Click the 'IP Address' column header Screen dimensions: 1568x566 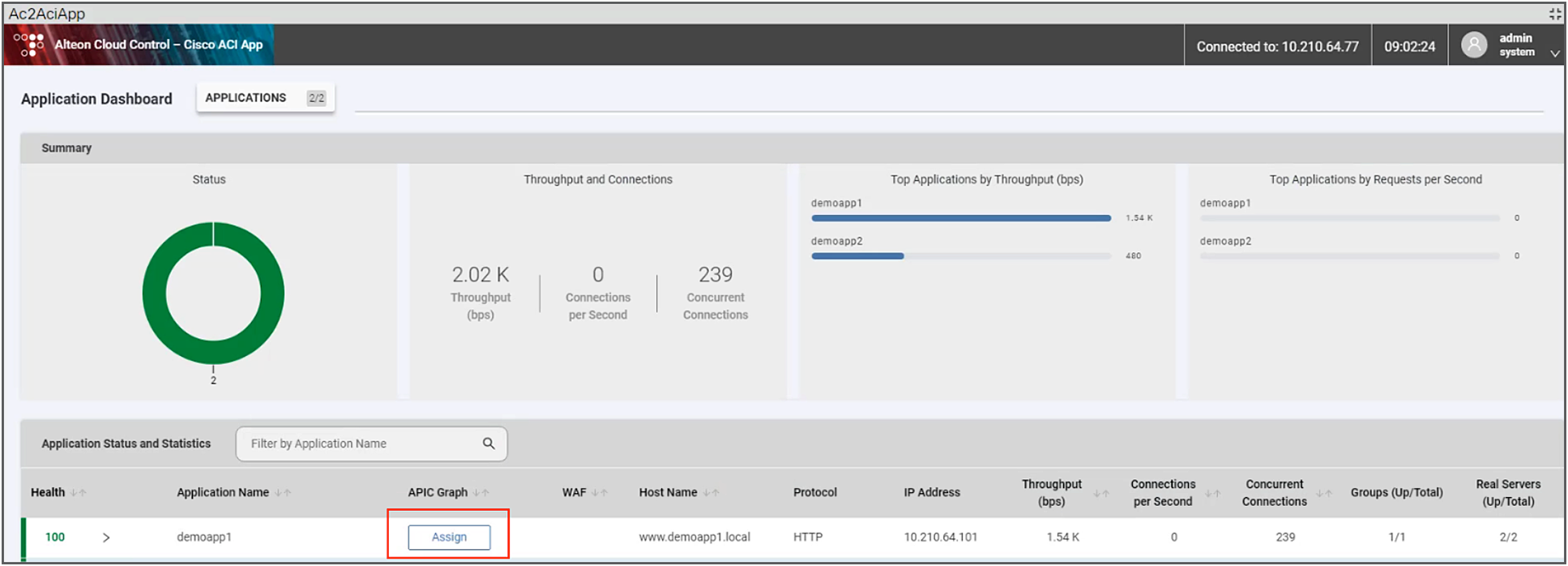coord(932,492)
